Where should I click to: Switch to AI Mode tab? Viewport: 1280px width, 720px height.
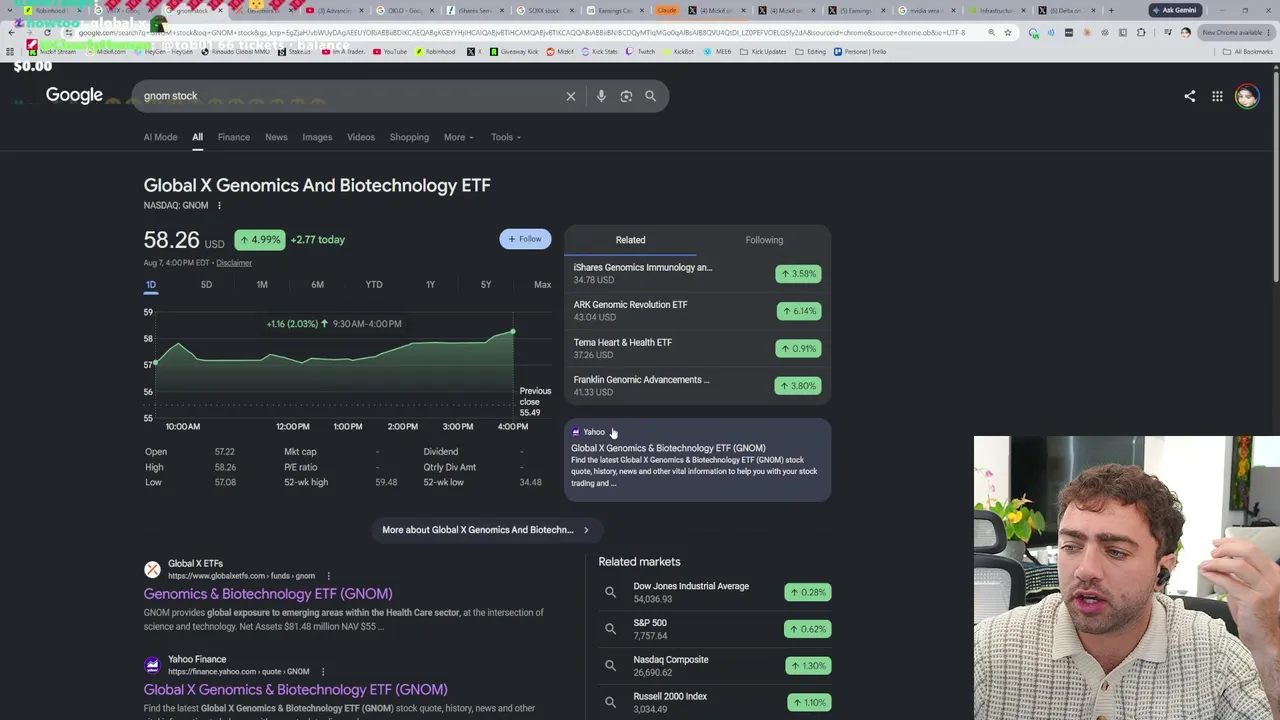[x=160, y=137]
